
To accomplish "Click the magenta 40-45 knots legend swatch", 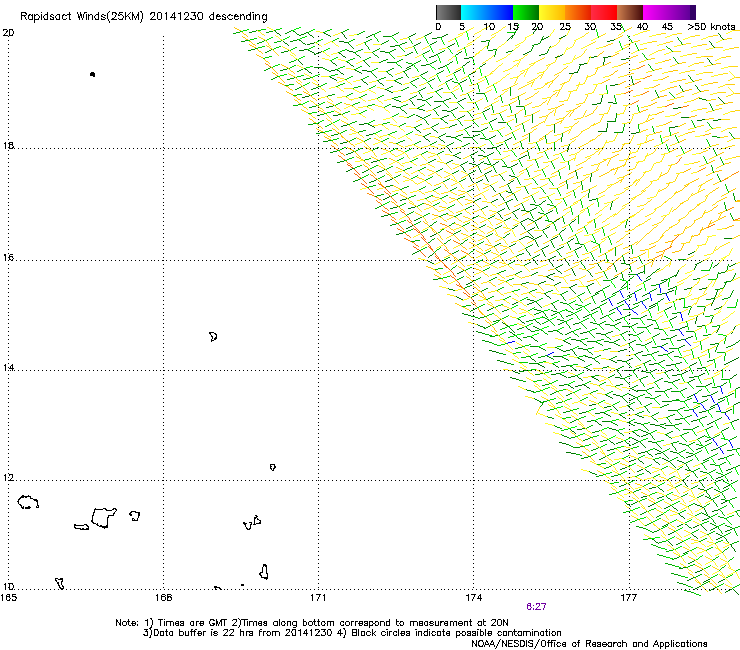I will coord(656,12).
